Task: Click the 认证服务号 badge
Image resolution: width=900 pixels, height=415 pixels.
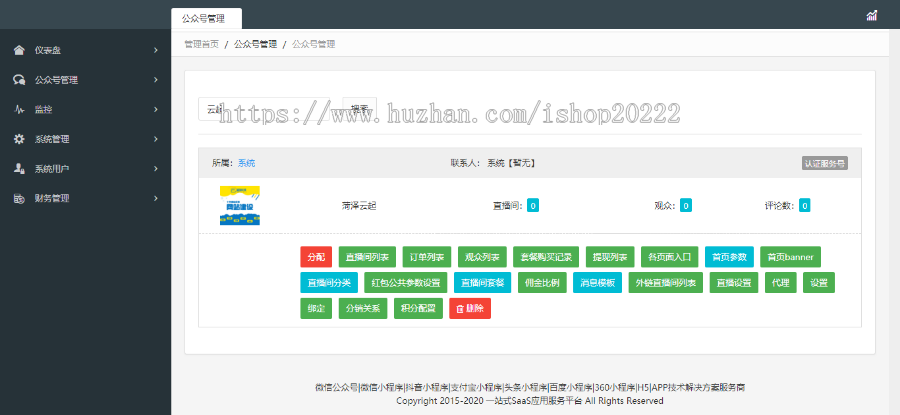Action: 825,163
